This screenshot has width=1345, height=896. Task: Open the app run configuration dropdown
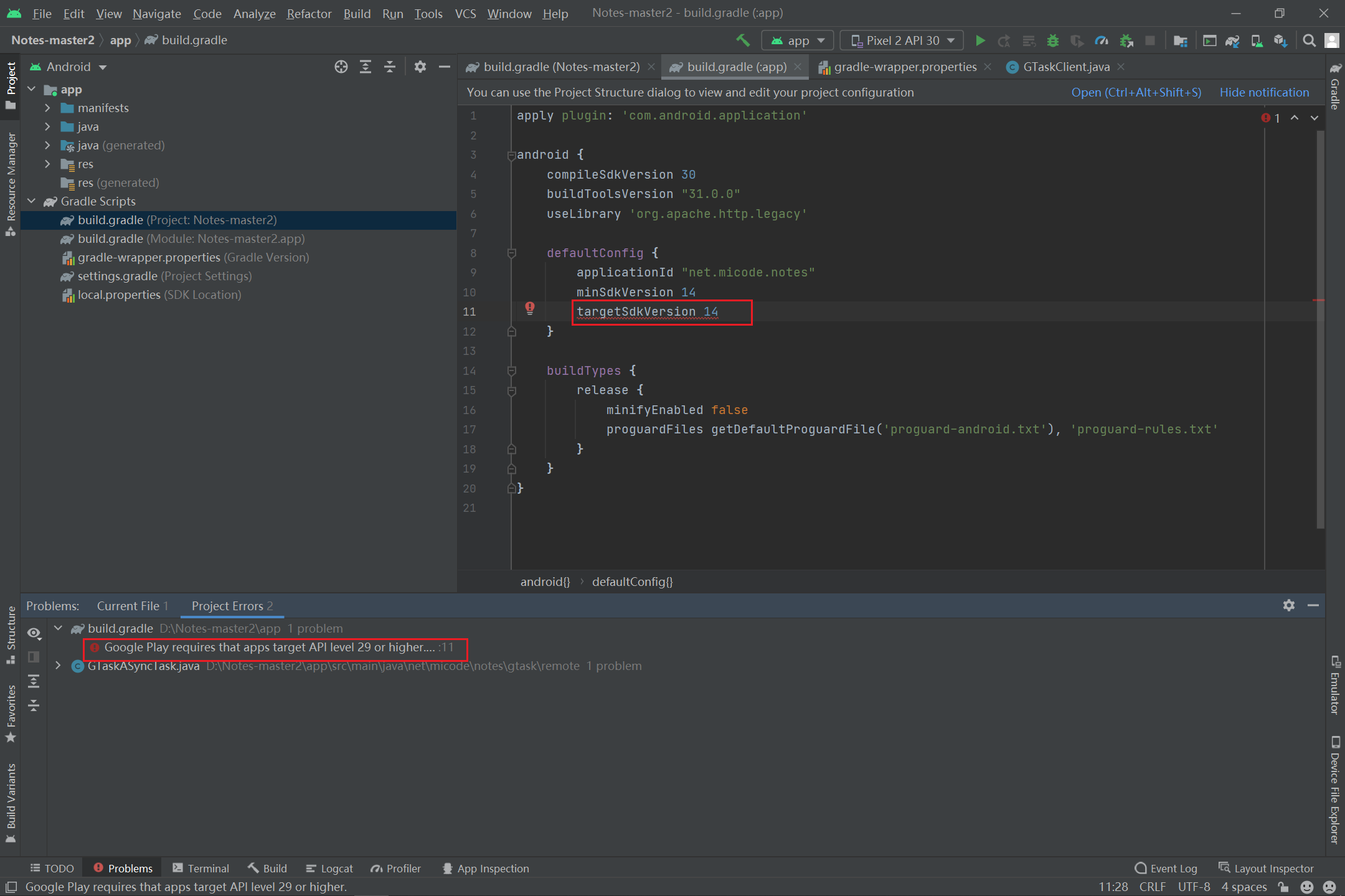[798, 40]
